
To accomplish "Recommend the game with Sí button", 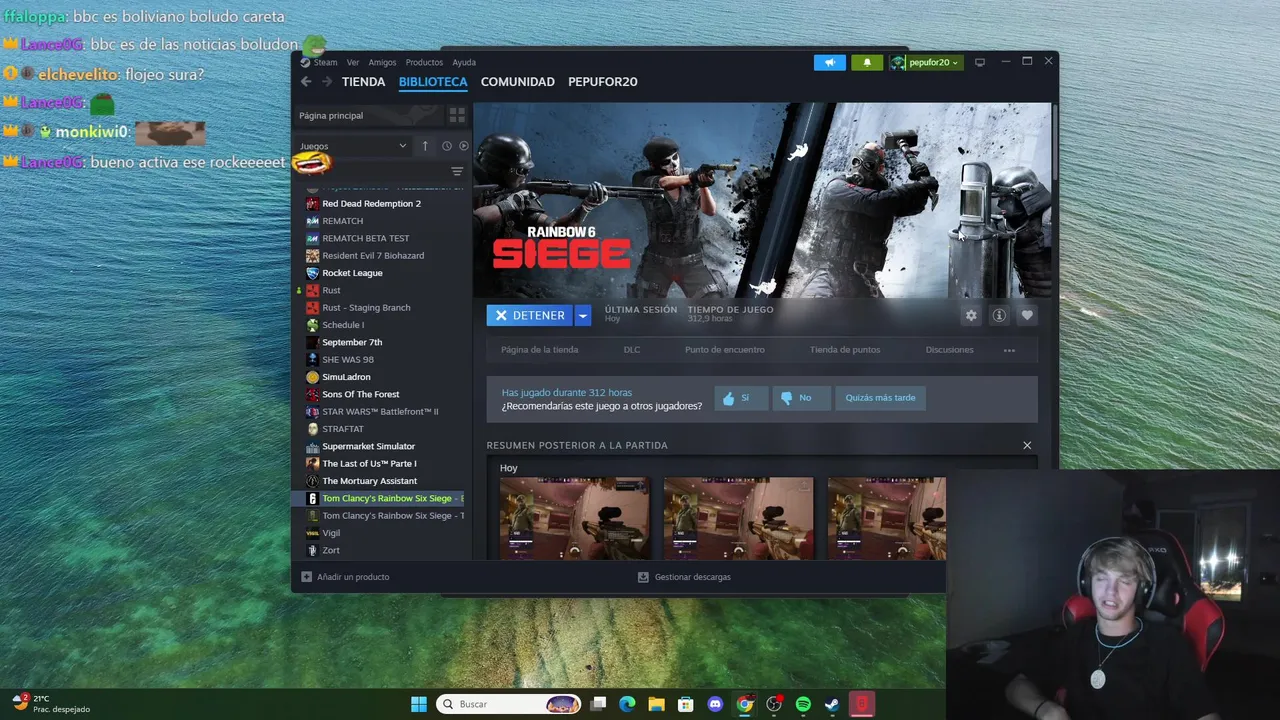I will 741,398.
